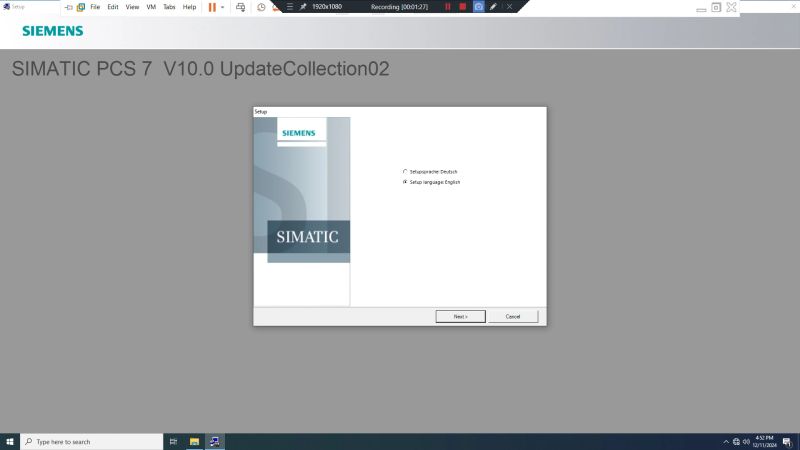This screenshot has width=800, height=450.
Task: Click the blue camera screenshot icon
Action: point(479,7)
